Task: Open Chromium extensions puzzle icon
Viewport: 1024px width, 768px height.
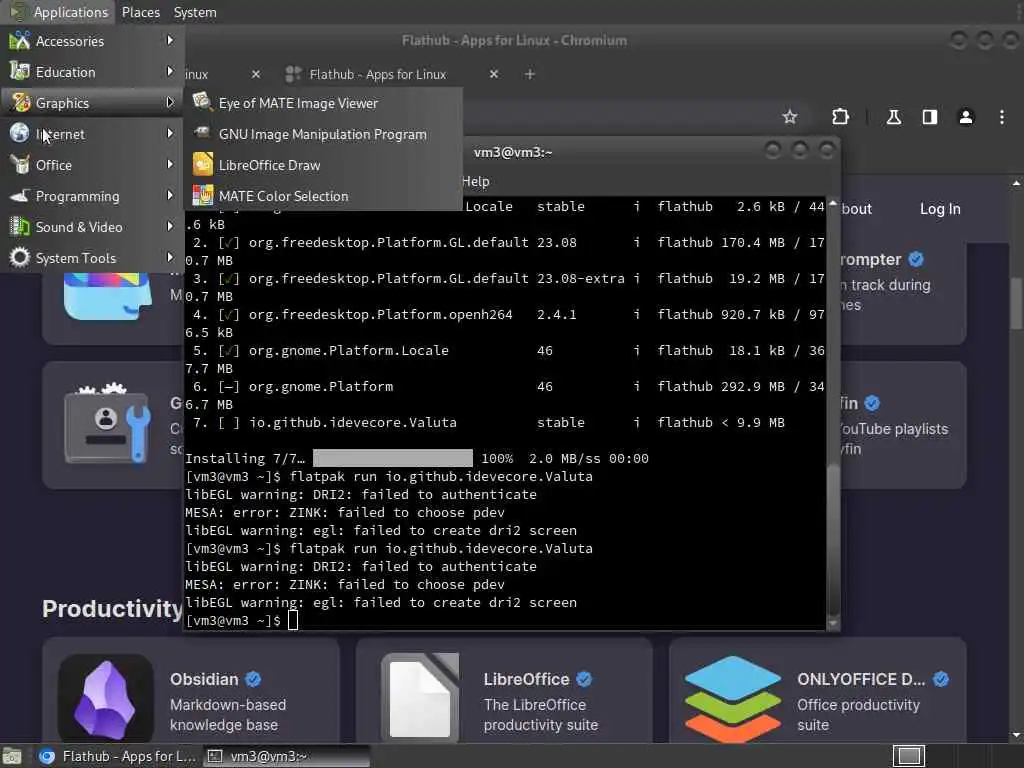Action: [x=840, y=117]
